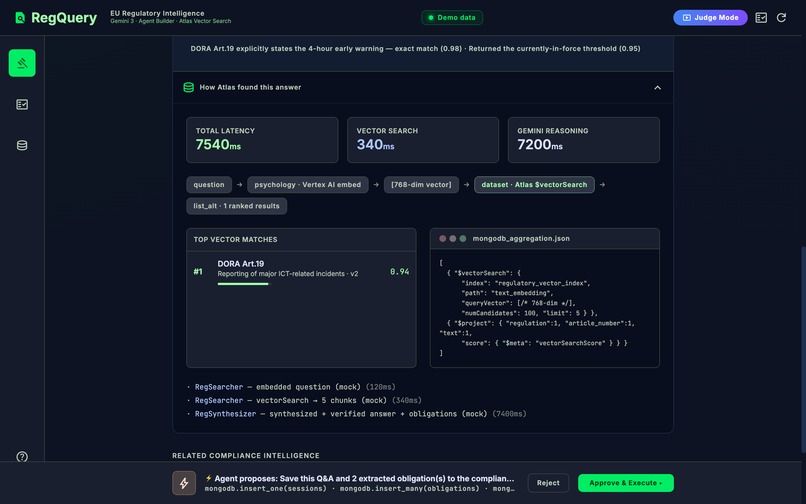Click the RegQuery title text
Viewport: 806px width, 504px height.
64,18
